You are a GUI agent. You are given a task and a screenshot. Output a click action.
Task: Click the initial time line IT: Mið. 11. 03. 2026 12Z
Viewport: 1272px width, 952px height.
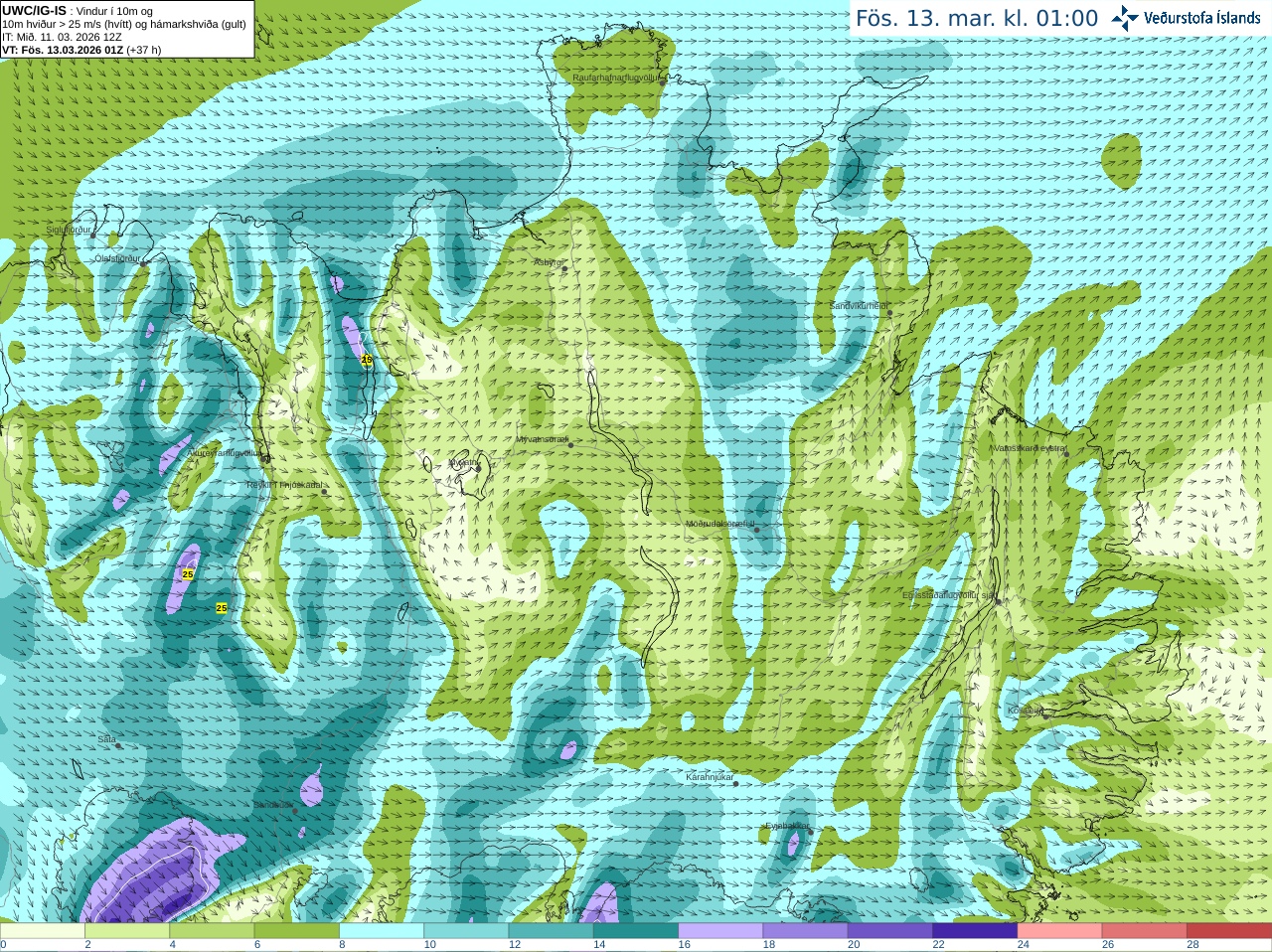[x=63, y=37]
